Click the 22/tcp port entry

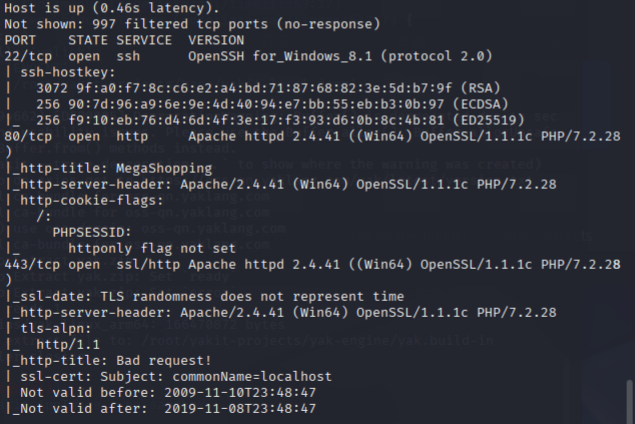(28, 56)
